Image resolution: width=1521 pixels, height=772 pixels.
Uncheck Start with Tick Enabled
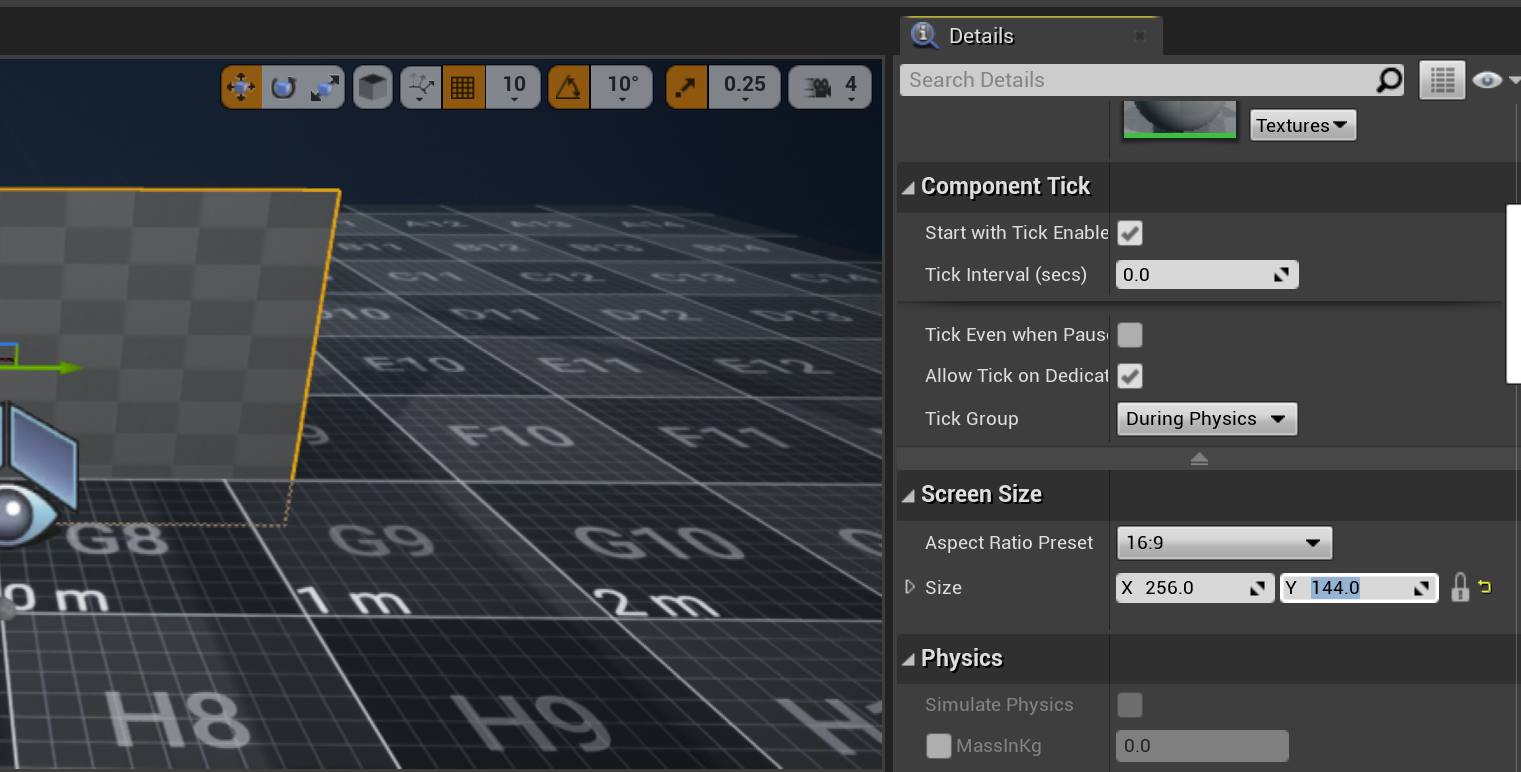(1130, 233)
